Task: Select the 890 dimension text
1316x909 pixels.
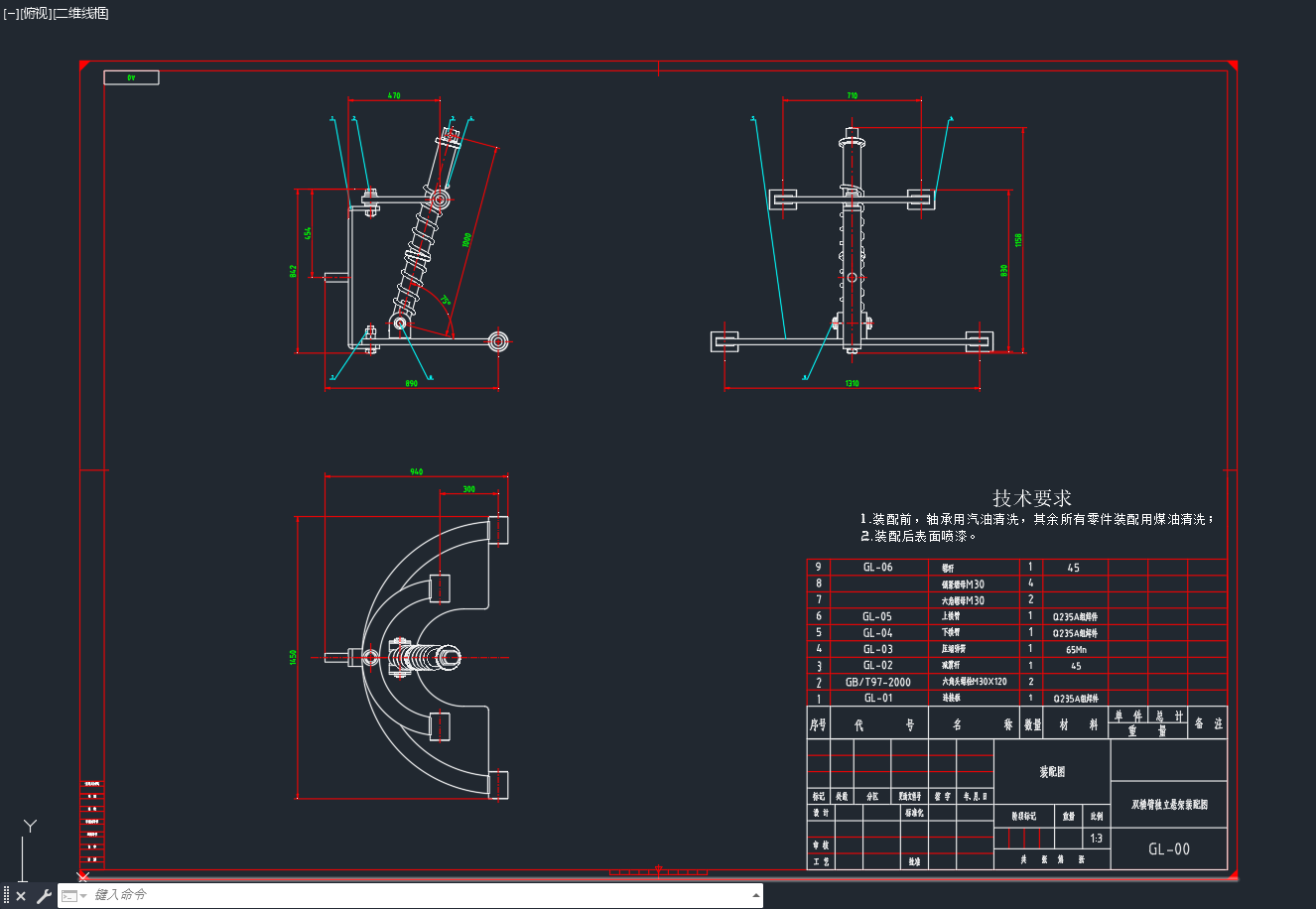Action: (411, 384)
